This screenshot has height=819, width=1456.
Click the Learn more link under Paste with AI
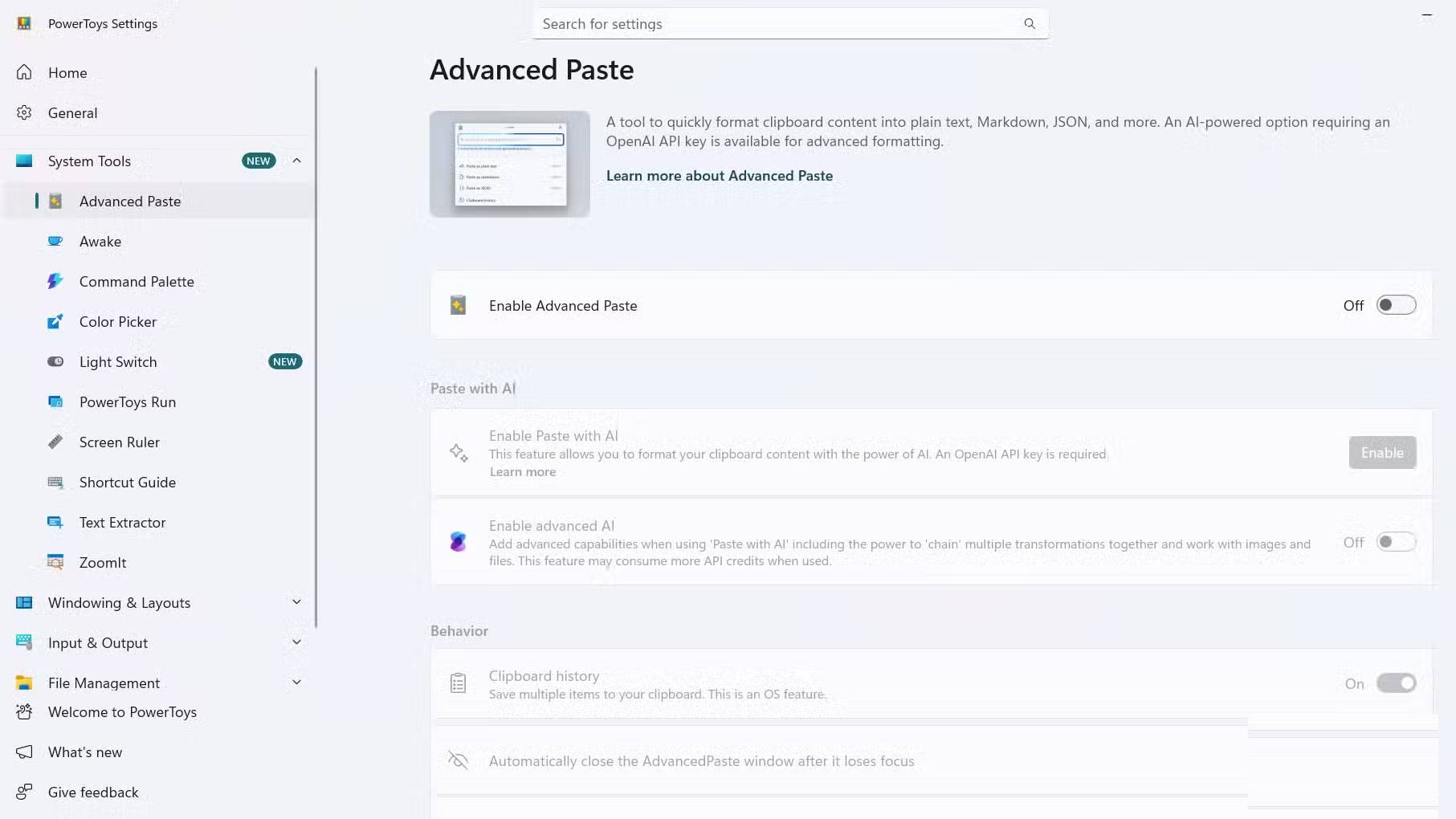pyautogui.click(x=523, y=472)
